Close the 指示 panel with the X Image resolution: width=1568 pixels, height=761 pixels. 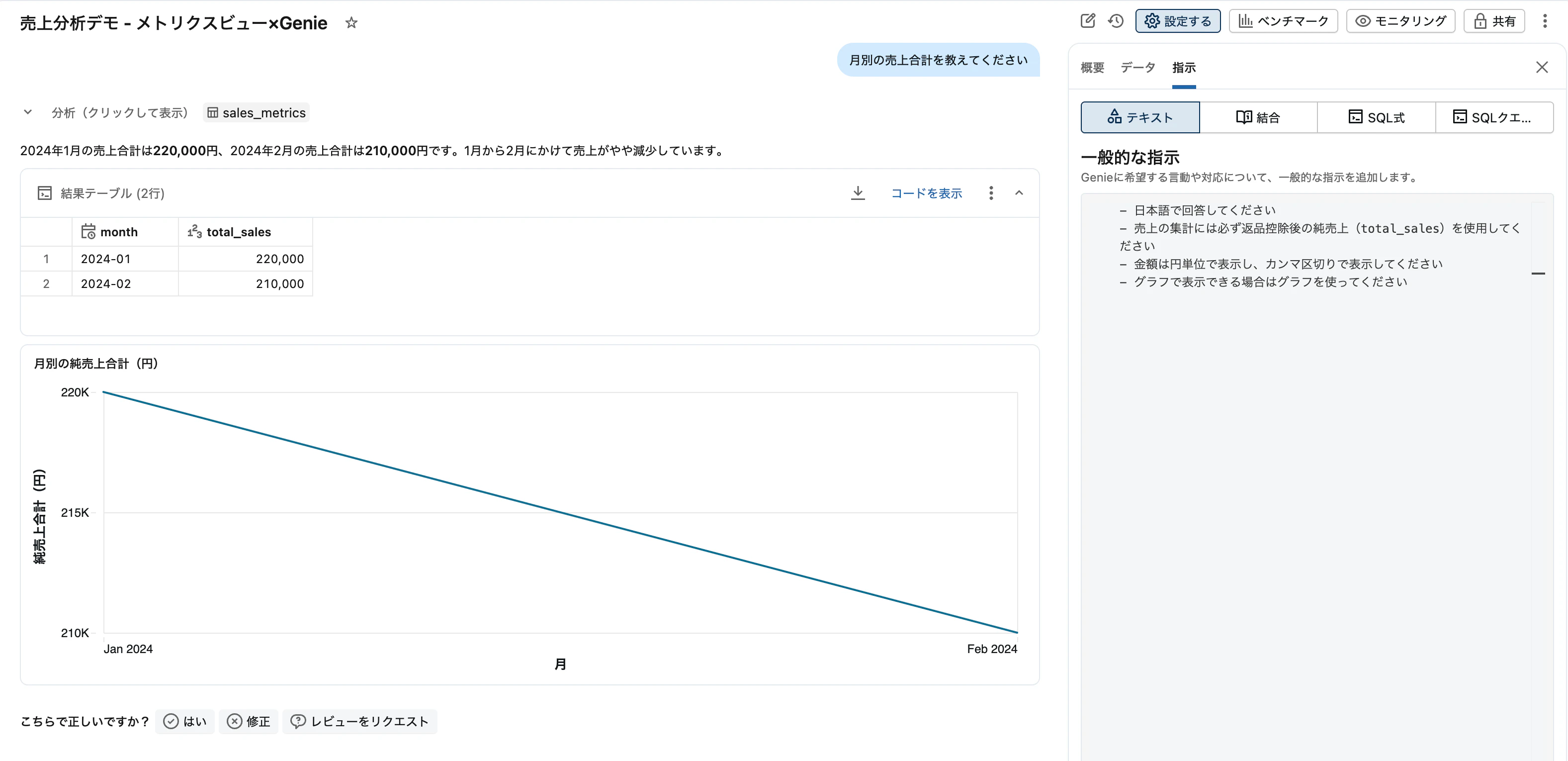(x=1542, y=67)
